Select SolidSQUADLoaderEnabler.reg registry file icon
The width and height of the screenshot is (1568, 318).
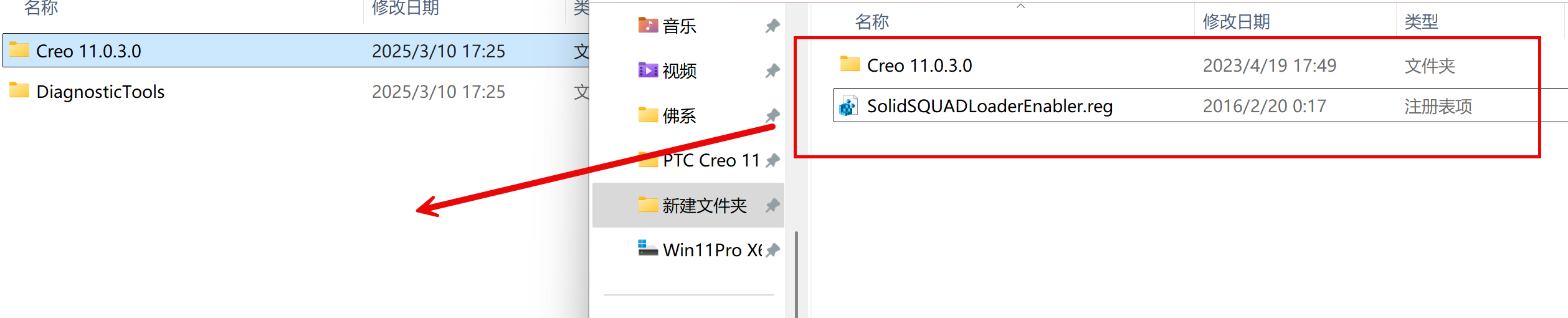(x=848, y=106)
